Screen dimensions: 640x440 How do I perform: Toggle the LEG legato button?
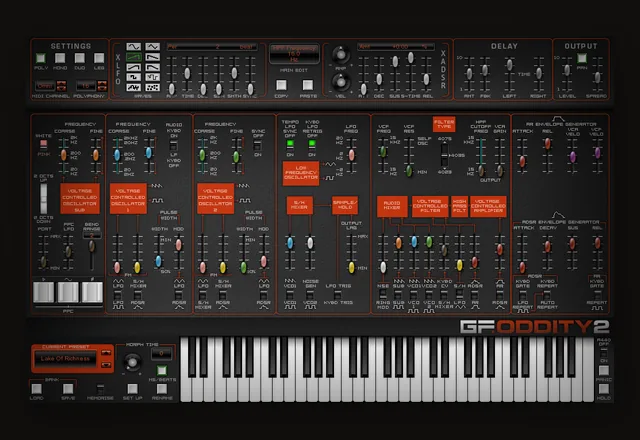click(99, 58)
